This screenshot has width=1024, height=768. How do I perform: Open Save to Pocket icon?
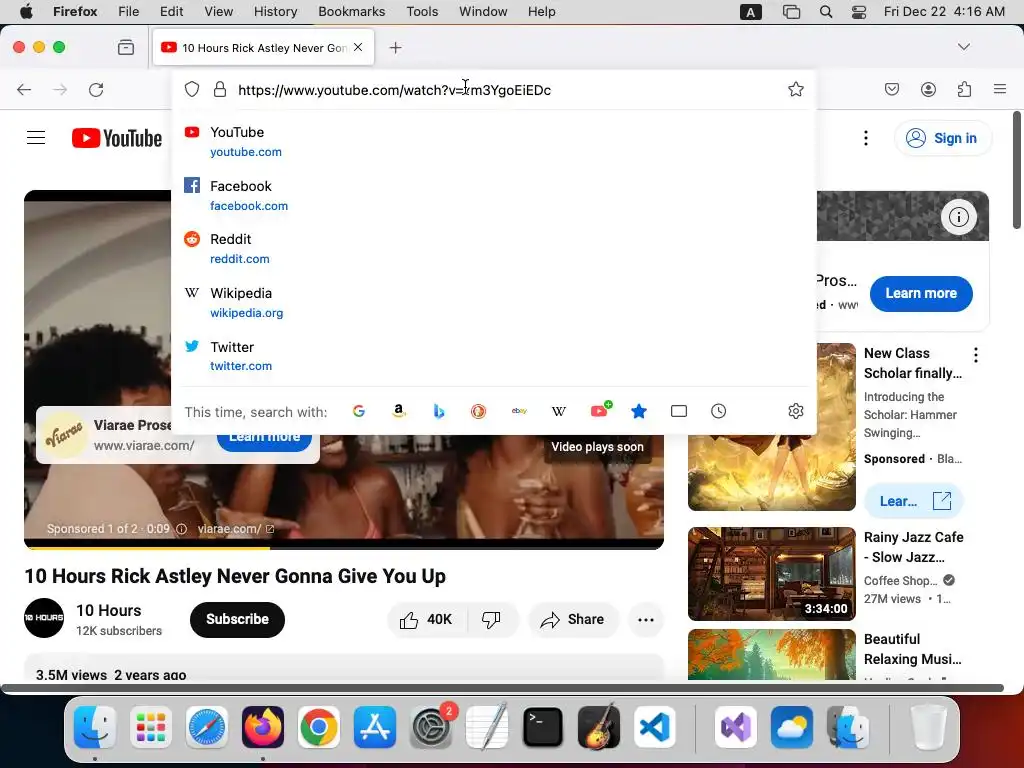(892, 89)
